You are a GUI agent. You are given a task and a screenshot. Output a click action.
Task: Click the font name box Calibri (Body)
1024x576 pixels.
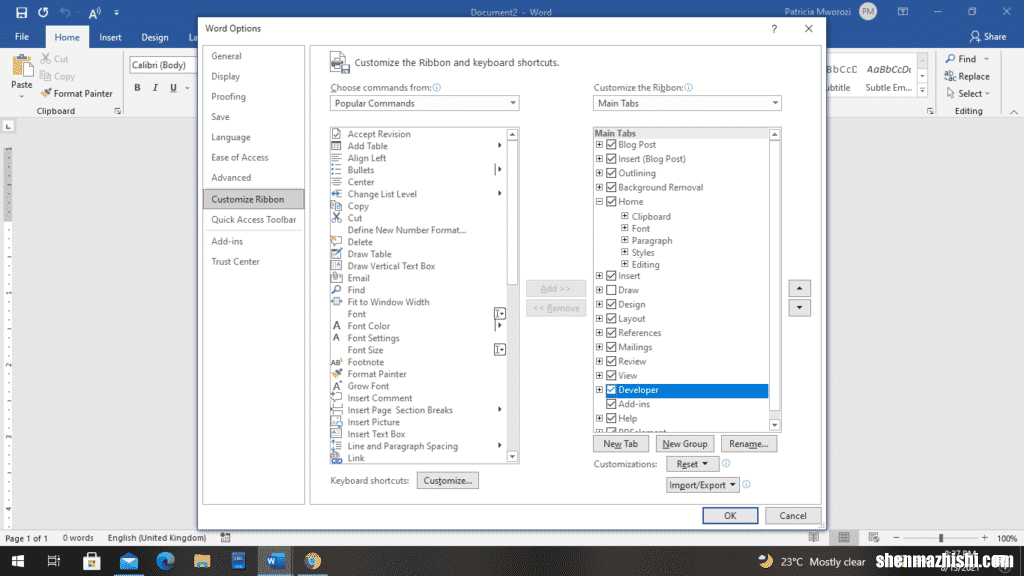(x=161, y=65)
